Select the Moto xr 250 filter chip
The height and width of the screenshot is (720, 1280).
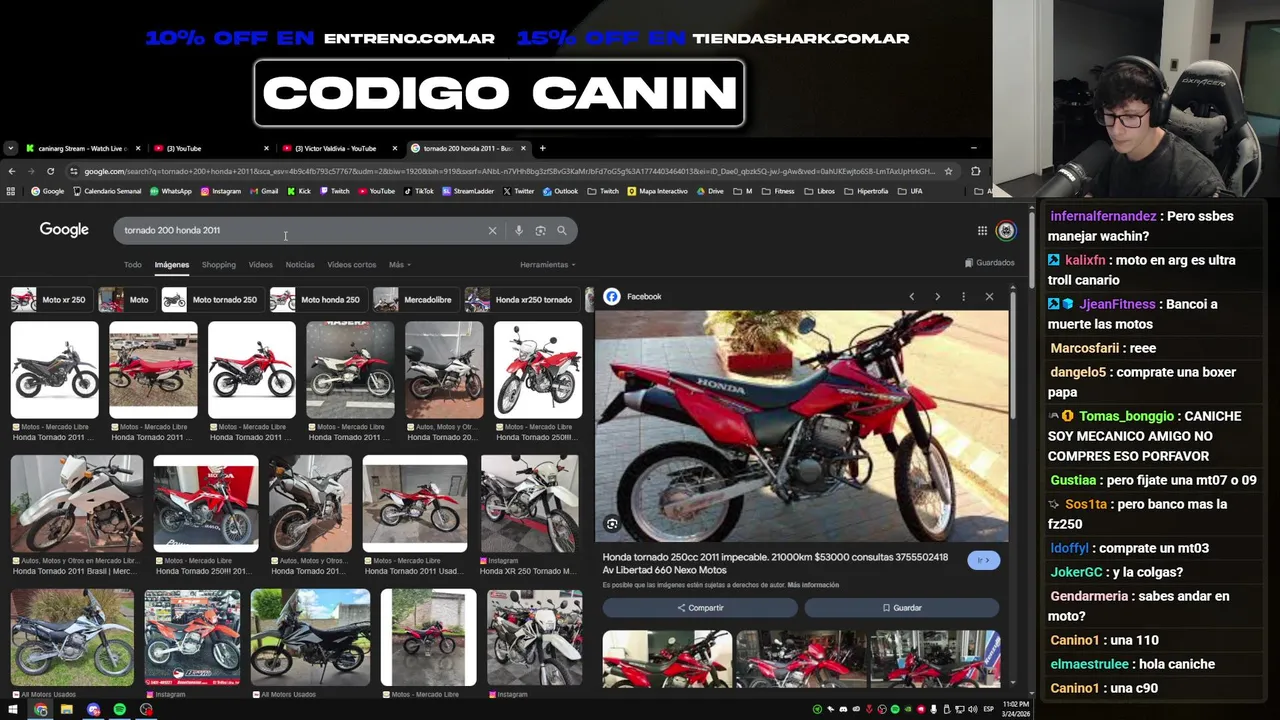tap(50, 300)
